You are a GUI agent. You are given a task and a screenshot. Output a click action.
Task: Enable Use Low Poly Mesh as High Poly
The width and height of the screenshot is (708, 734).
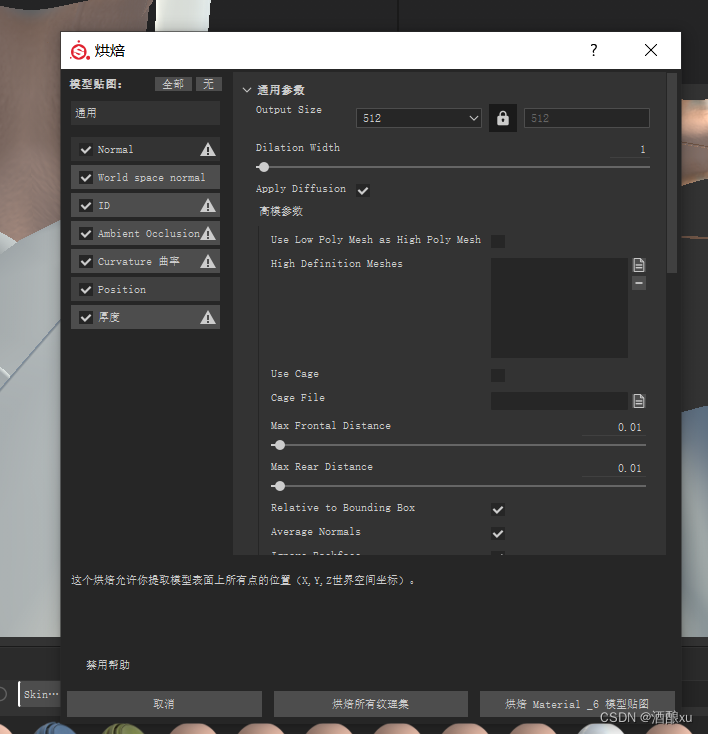pyautogui.click(x=498, y=242)
